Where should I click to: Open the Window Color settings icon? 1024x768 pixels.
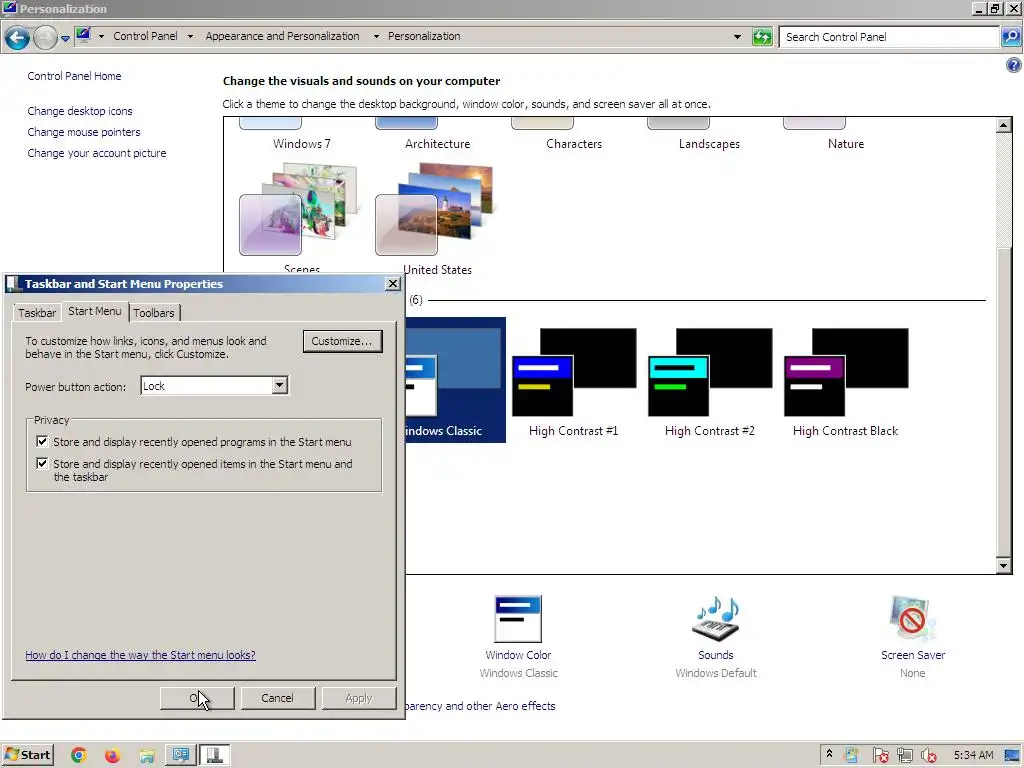tap(519, 619)
